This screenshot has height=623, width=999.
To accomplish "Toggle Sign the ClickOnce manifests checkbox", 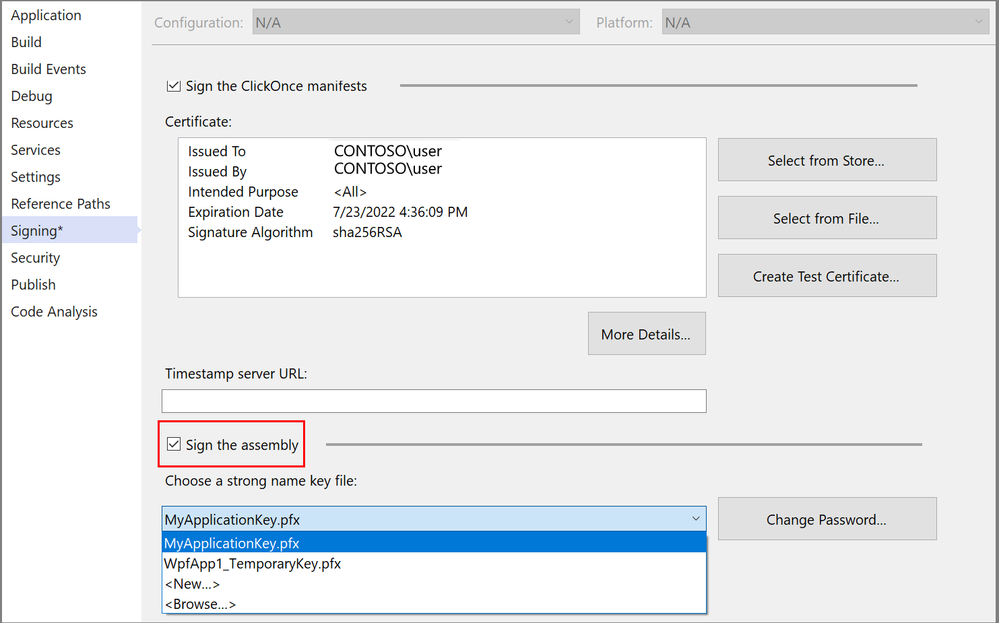I will click(x=173, y=86).
